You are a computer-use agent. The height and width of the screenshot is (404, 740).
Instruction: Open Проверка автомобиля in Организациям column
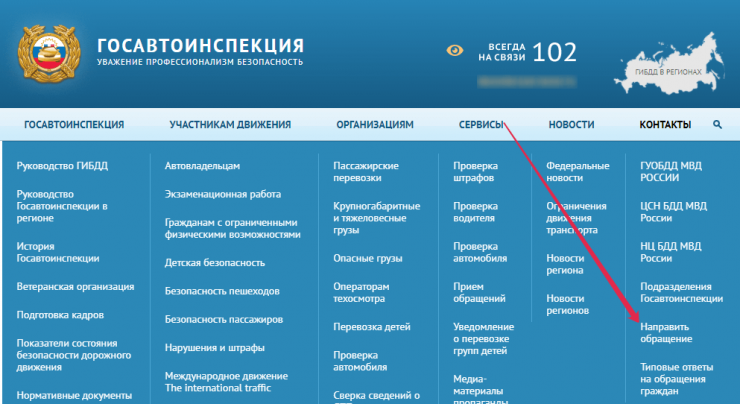point(360,361)
